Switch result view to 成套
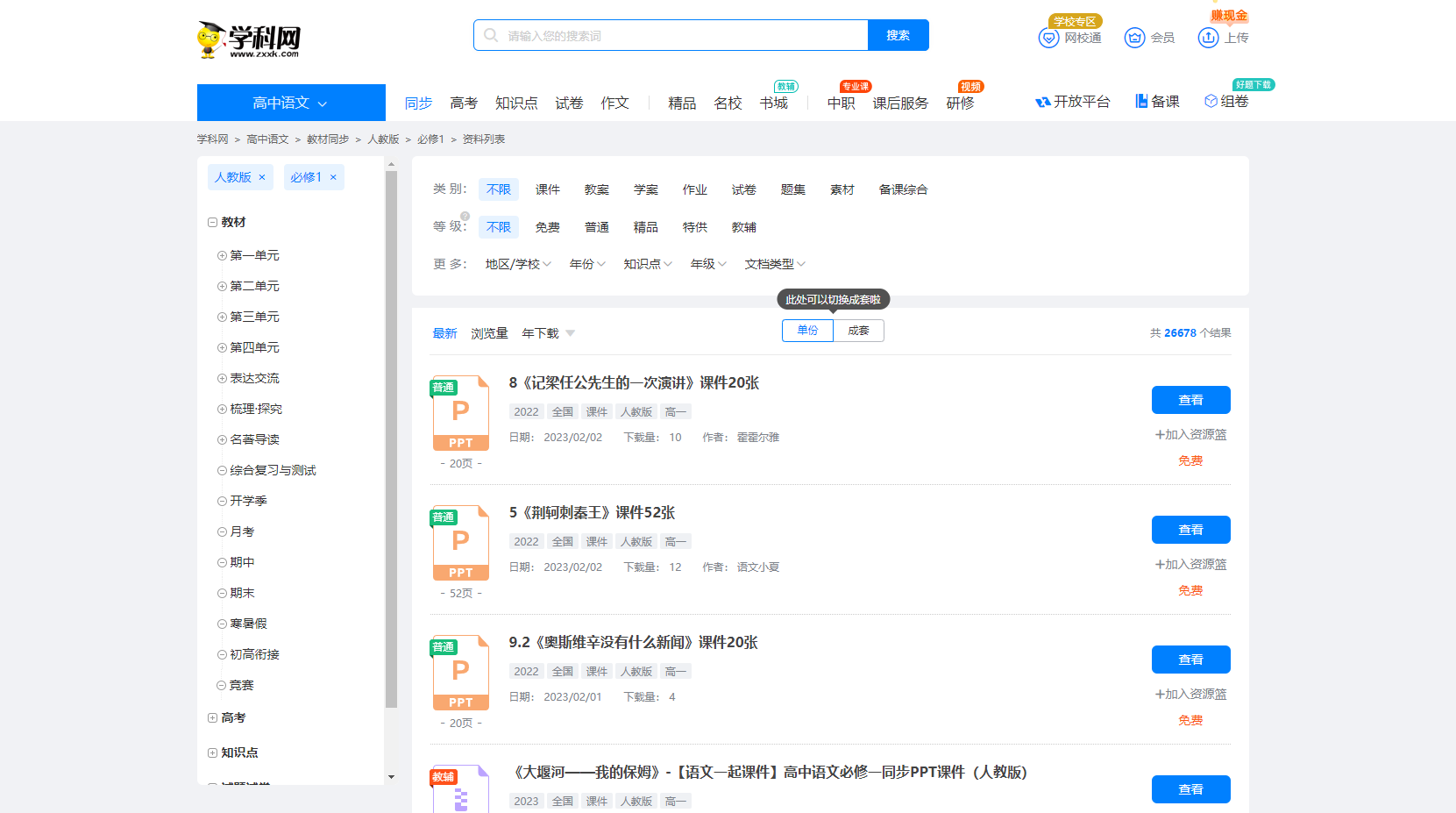 tap(858, 331)
